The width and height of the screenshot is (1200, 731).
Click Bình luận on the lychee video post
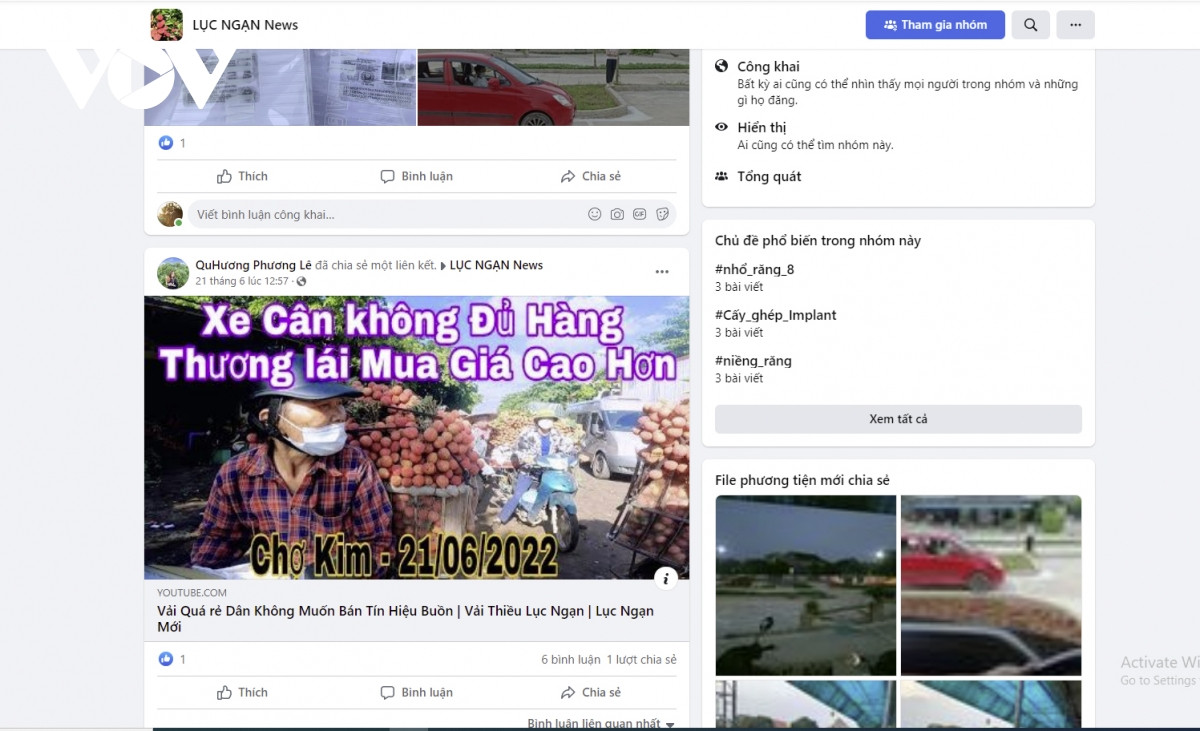pos(416,692)
